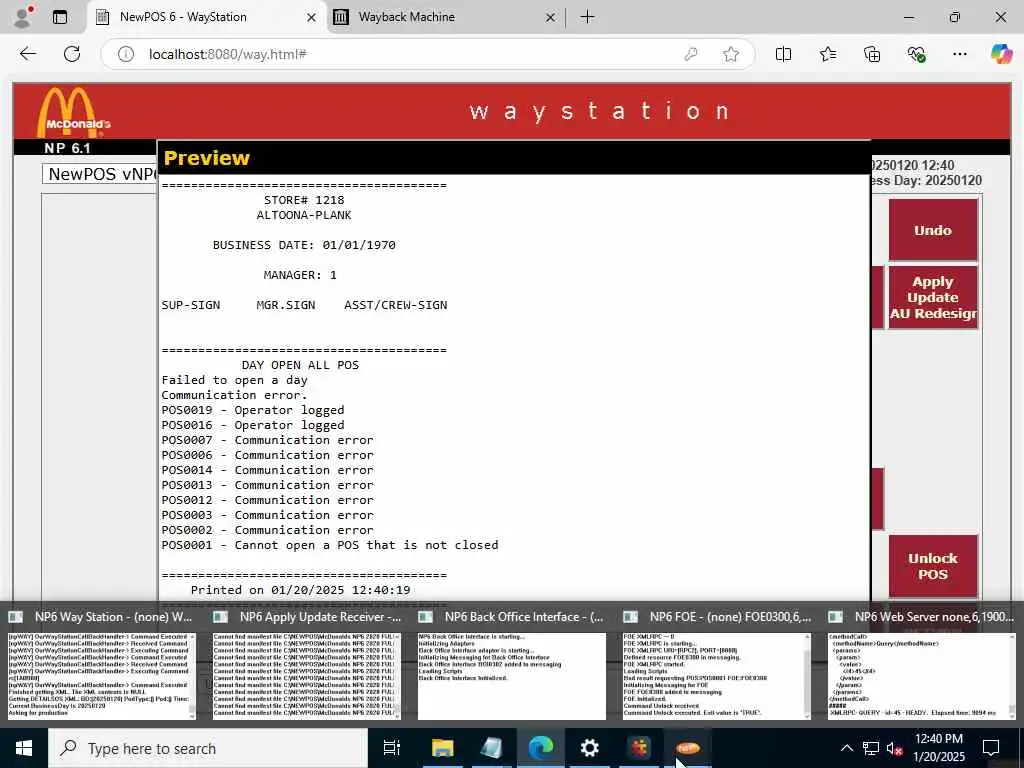Screen dimensions: 1024x768
Task: Open the orange NP6 taskbar app
Action: [688, 748]
